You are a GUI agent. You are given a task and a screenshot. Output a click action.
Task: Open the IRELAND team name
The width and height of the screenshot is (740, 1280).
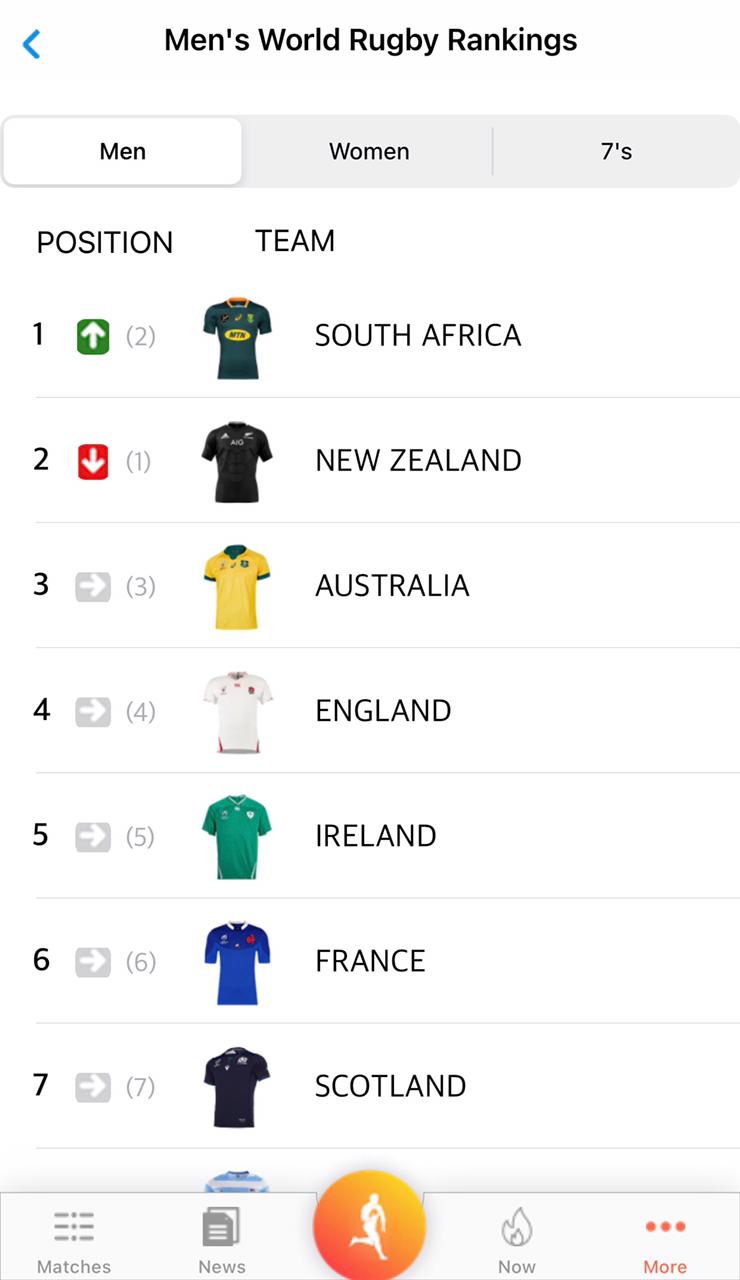click(x=376, y=836)
